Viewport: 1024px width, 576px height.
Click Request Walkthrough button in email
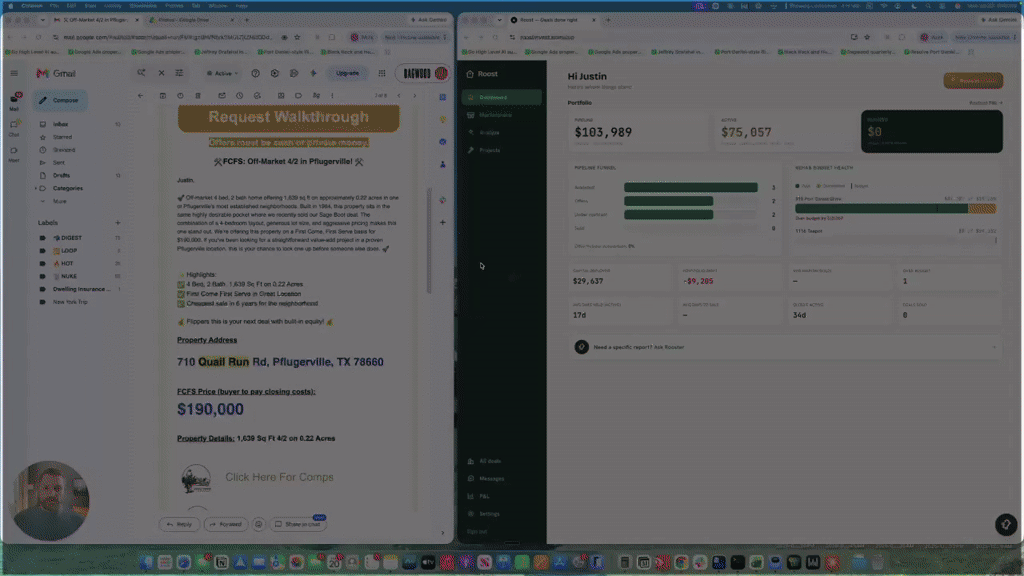pyautogui.click(x=289, y=118)
